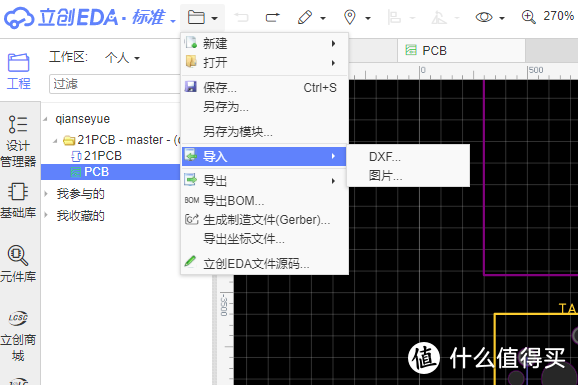
Task: Choose 另存为模块... menu item
Action: tap(264, 131)
